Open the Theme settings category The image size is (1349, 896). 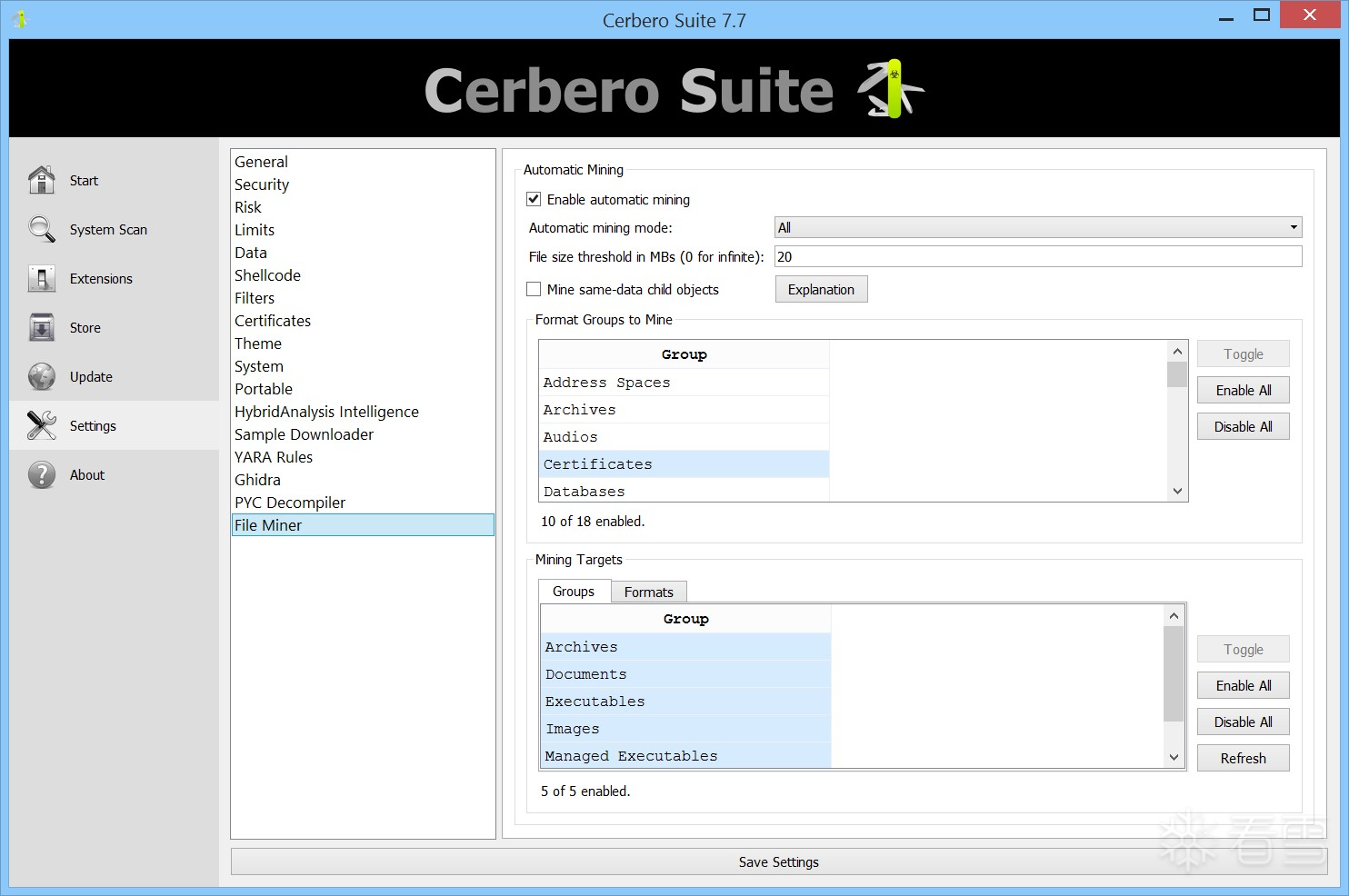(x=363, y=343)
